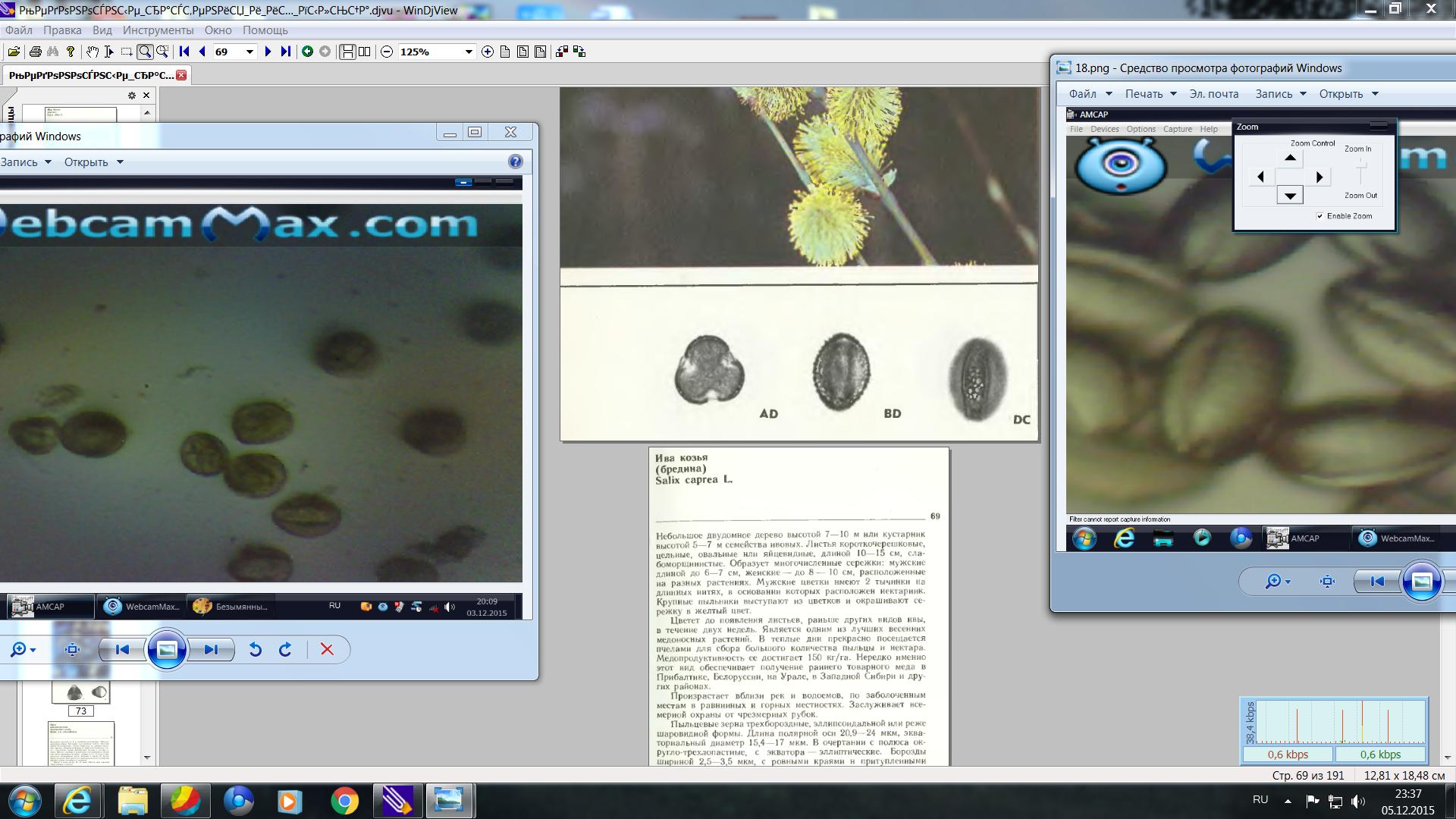
Task: Open the page number dropdown
Action: point(249,52)
